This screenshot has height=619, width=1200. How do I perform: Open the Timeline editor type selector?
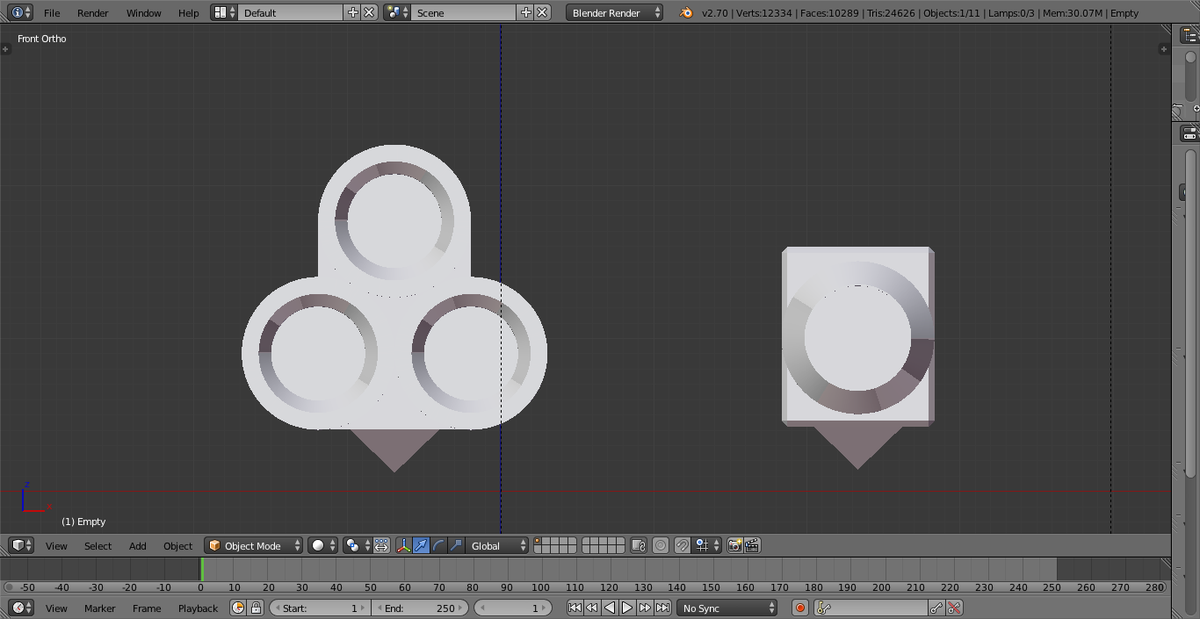coord(21,608)
